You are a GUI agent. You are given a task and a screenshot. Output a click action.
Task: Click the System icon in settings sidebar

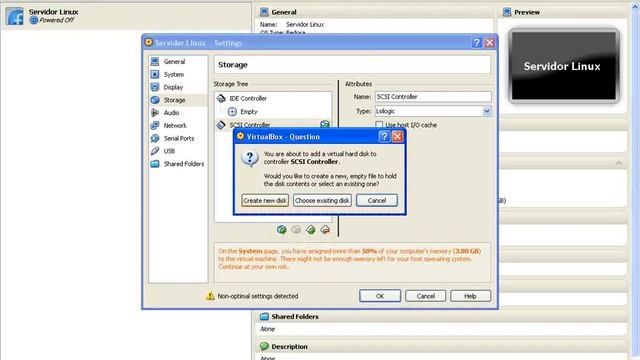155,74
